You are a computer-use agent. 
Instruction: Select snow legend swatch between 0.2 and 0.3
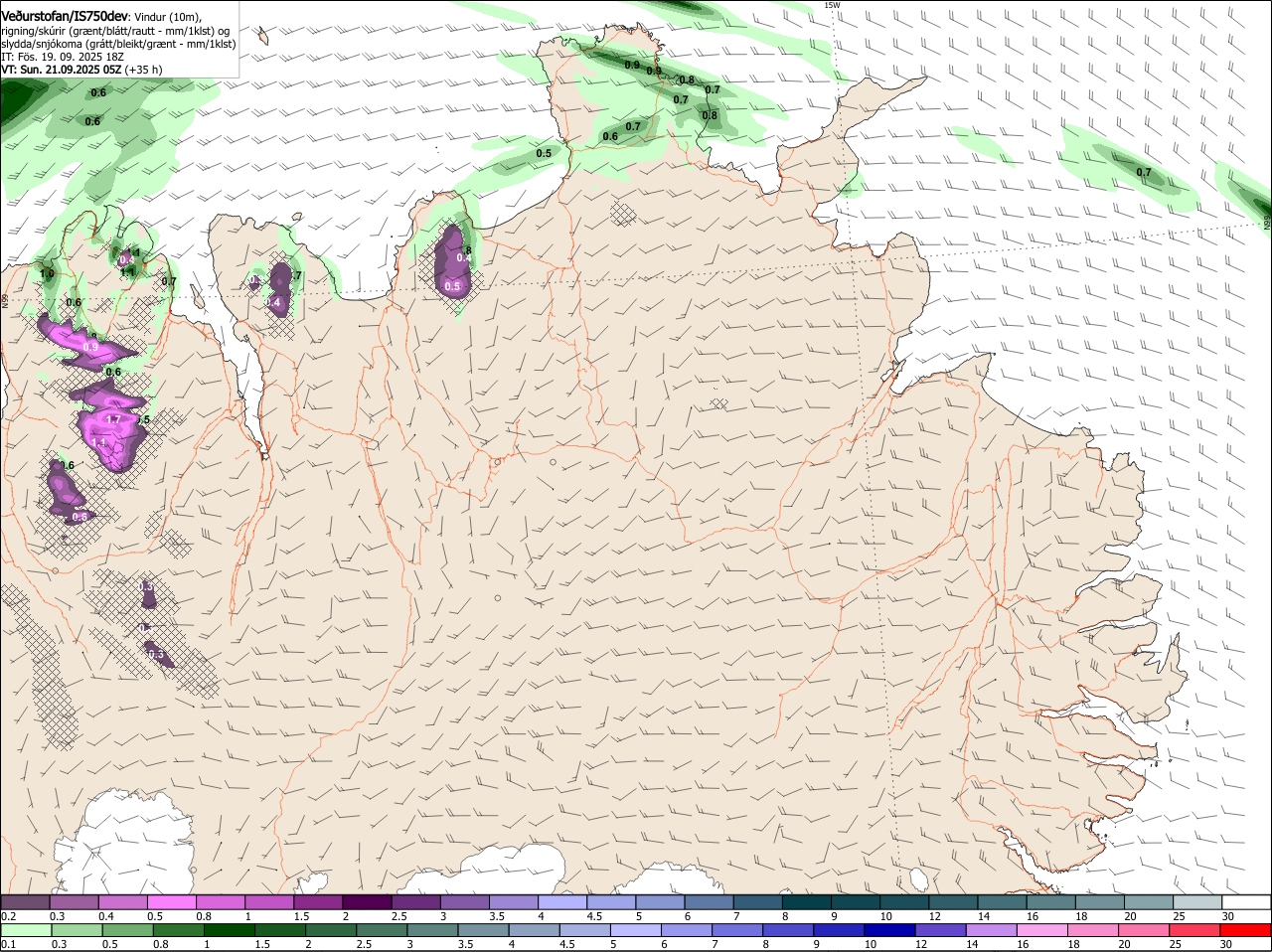click(25, 901)
